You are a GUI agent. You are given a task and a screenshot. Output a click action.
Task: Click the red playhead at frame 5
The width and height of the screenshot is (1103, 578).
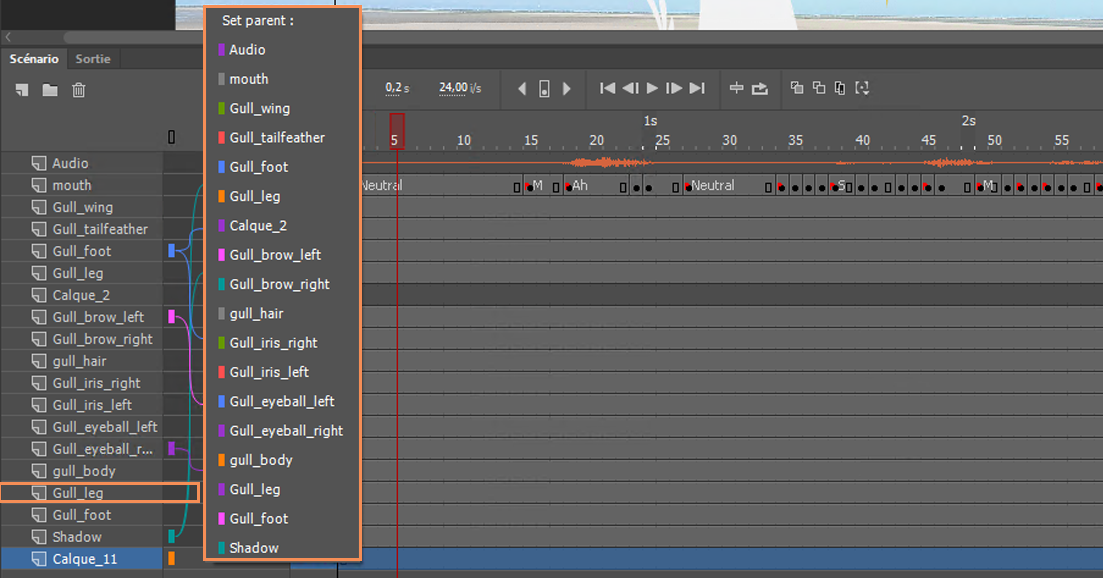[x=397, y=131]
